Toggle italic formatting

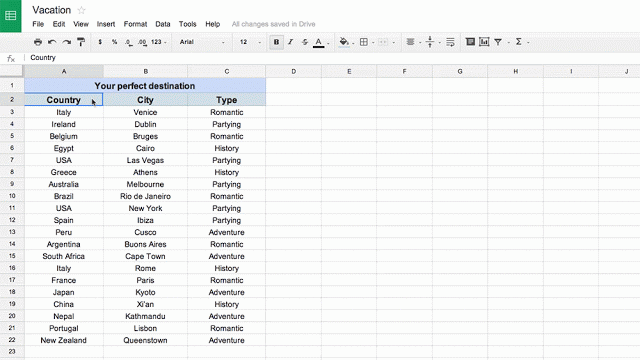[290, 42]
